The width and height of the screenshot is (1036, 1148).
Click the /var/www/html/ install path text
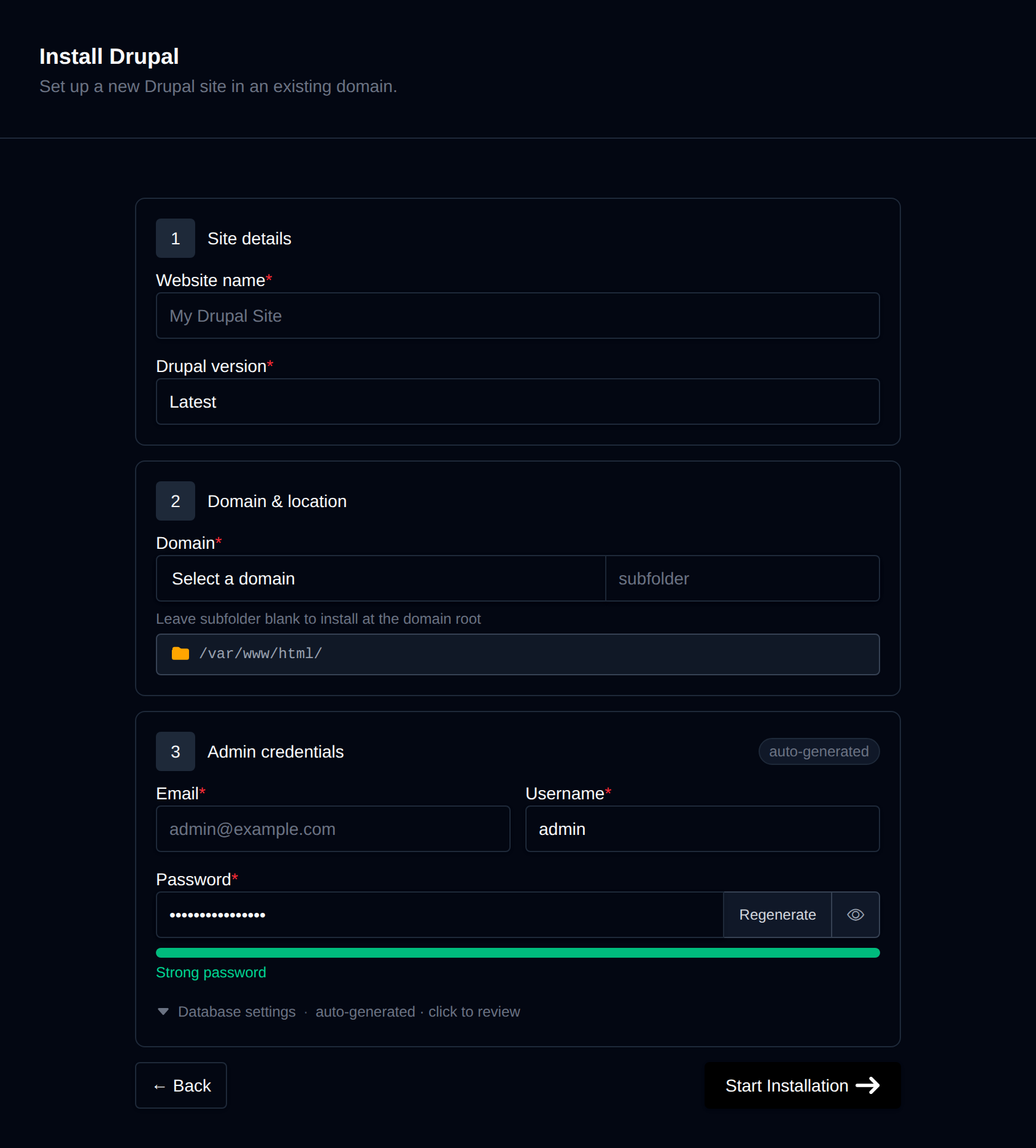tap(260, 654)
